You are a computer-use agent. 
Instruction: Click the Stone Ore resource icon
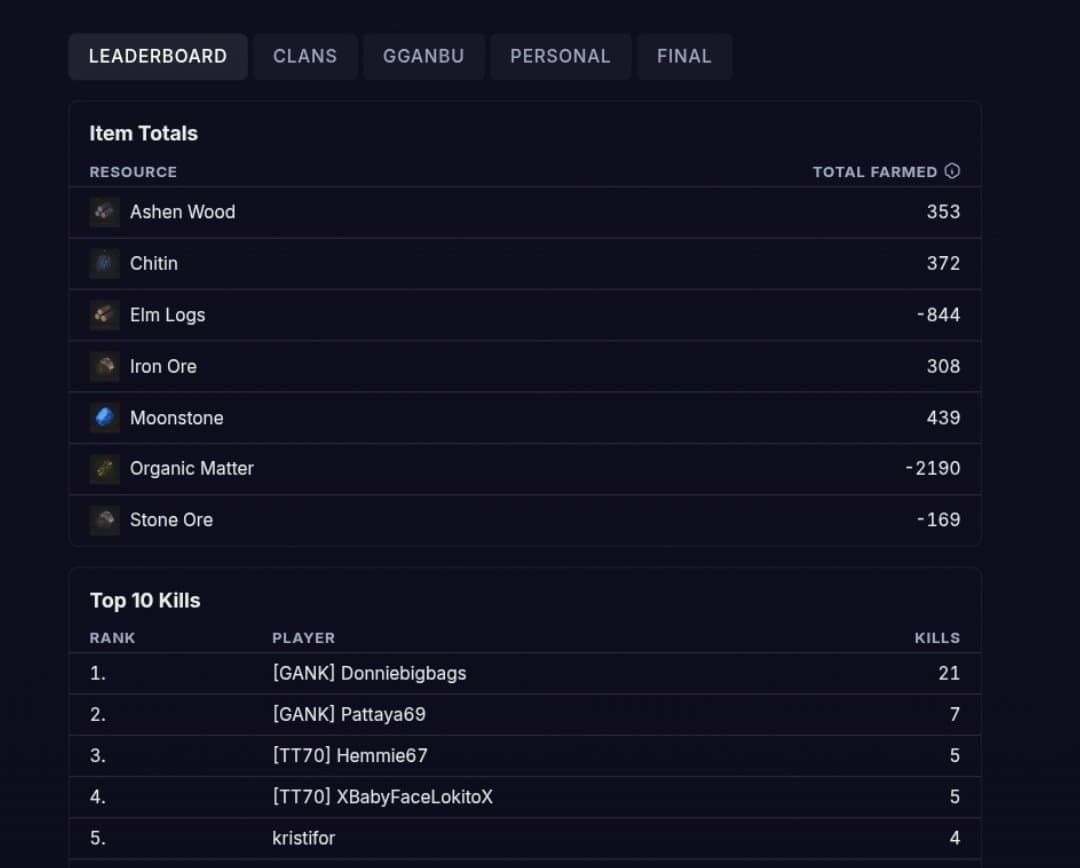tap(104, 519)
